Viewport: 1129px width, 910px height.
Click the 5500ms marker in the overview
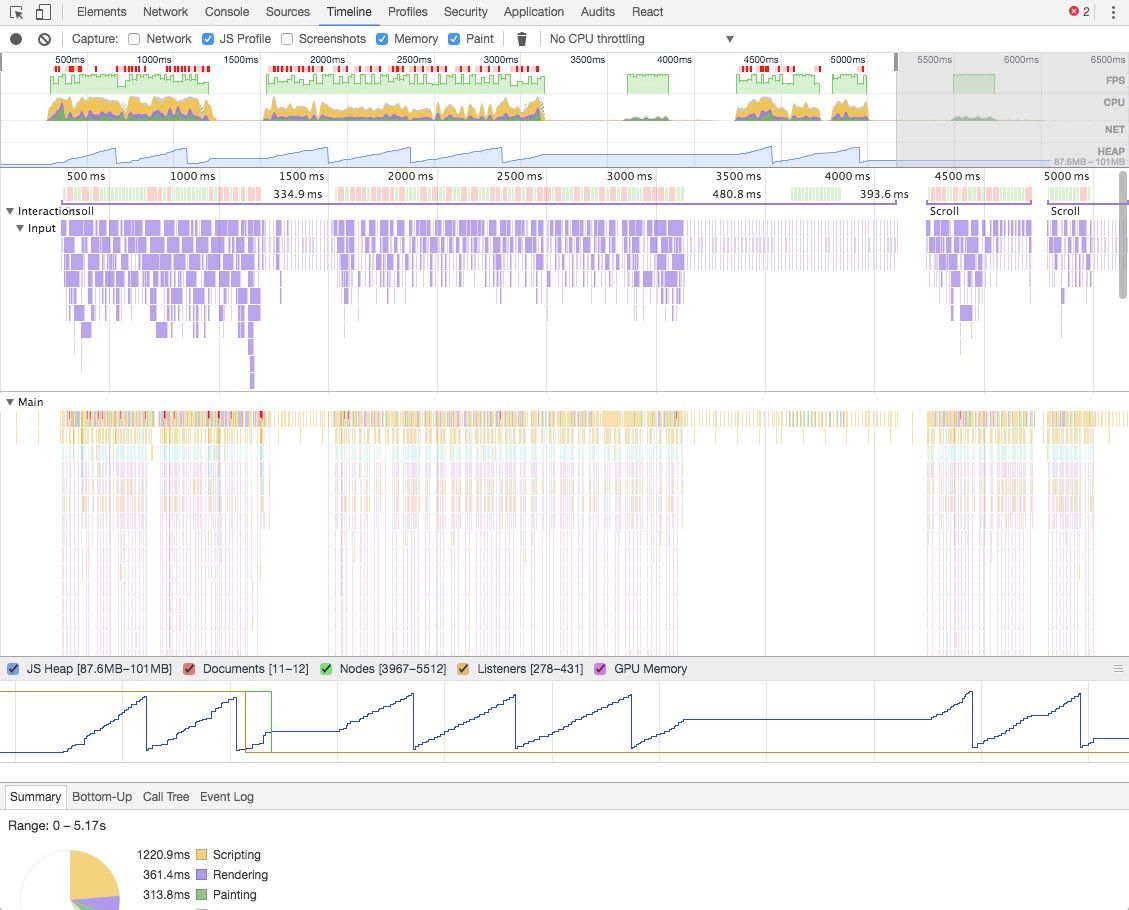[934, 60]
